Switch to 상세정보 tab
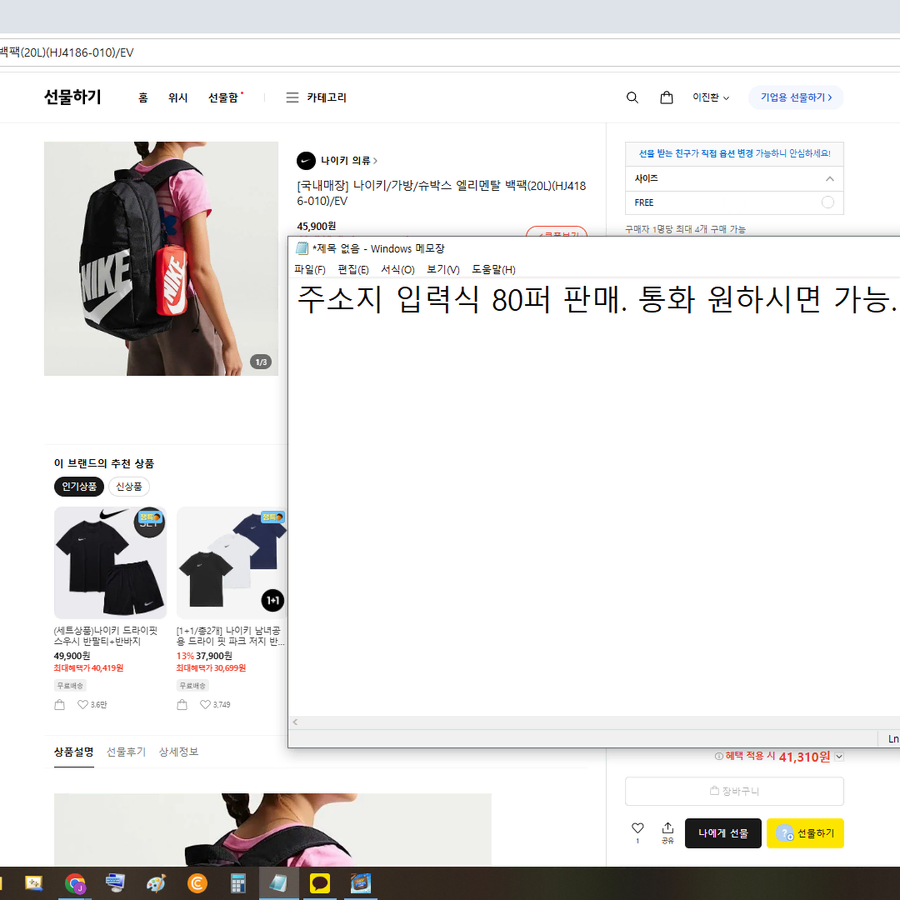 click(179, 752)
